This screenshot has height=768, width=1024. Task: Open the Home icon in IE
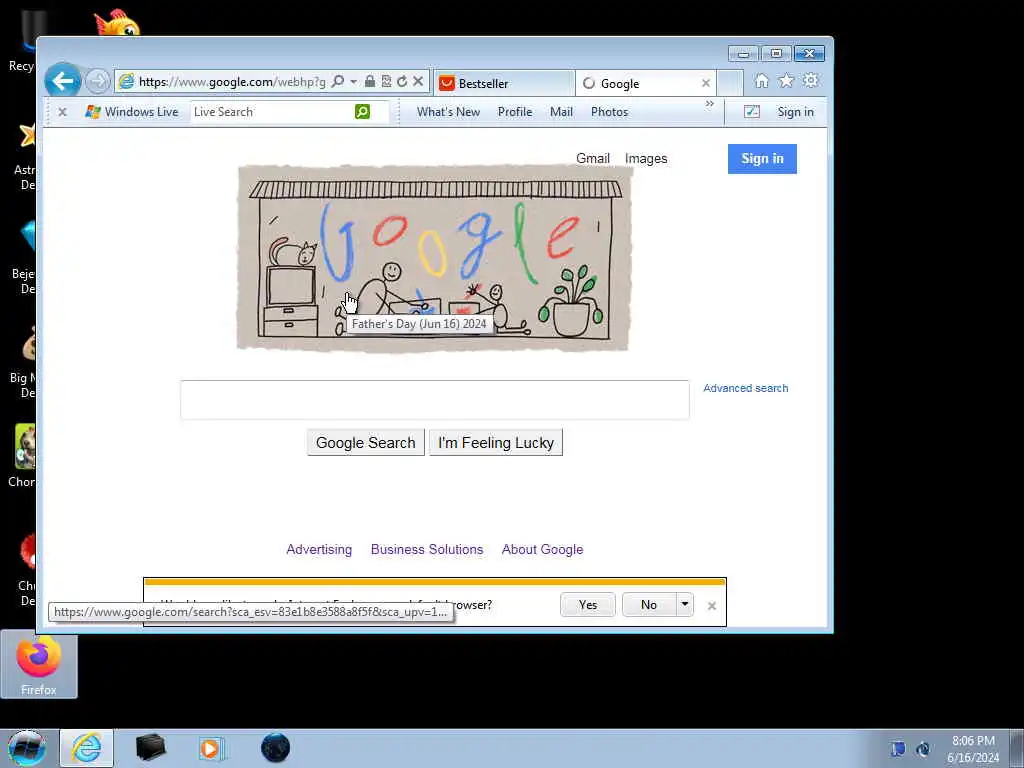point(761,81)
